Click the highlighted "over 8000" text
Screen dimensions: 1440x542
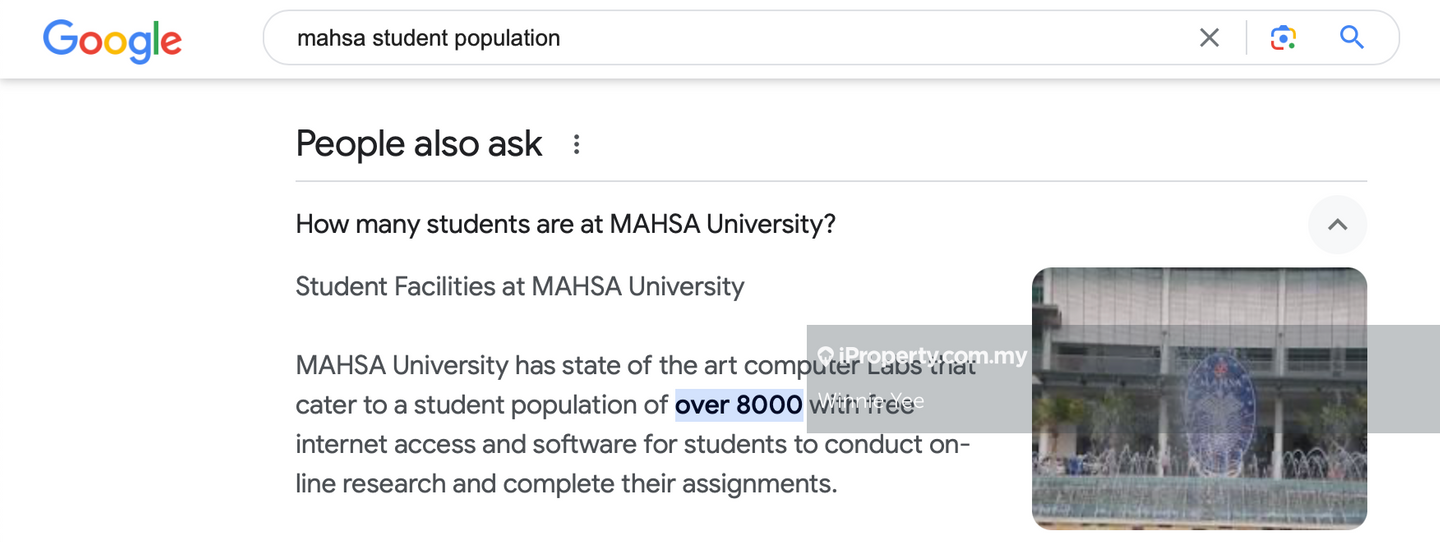pyautogui.click(x=739, y=405)
